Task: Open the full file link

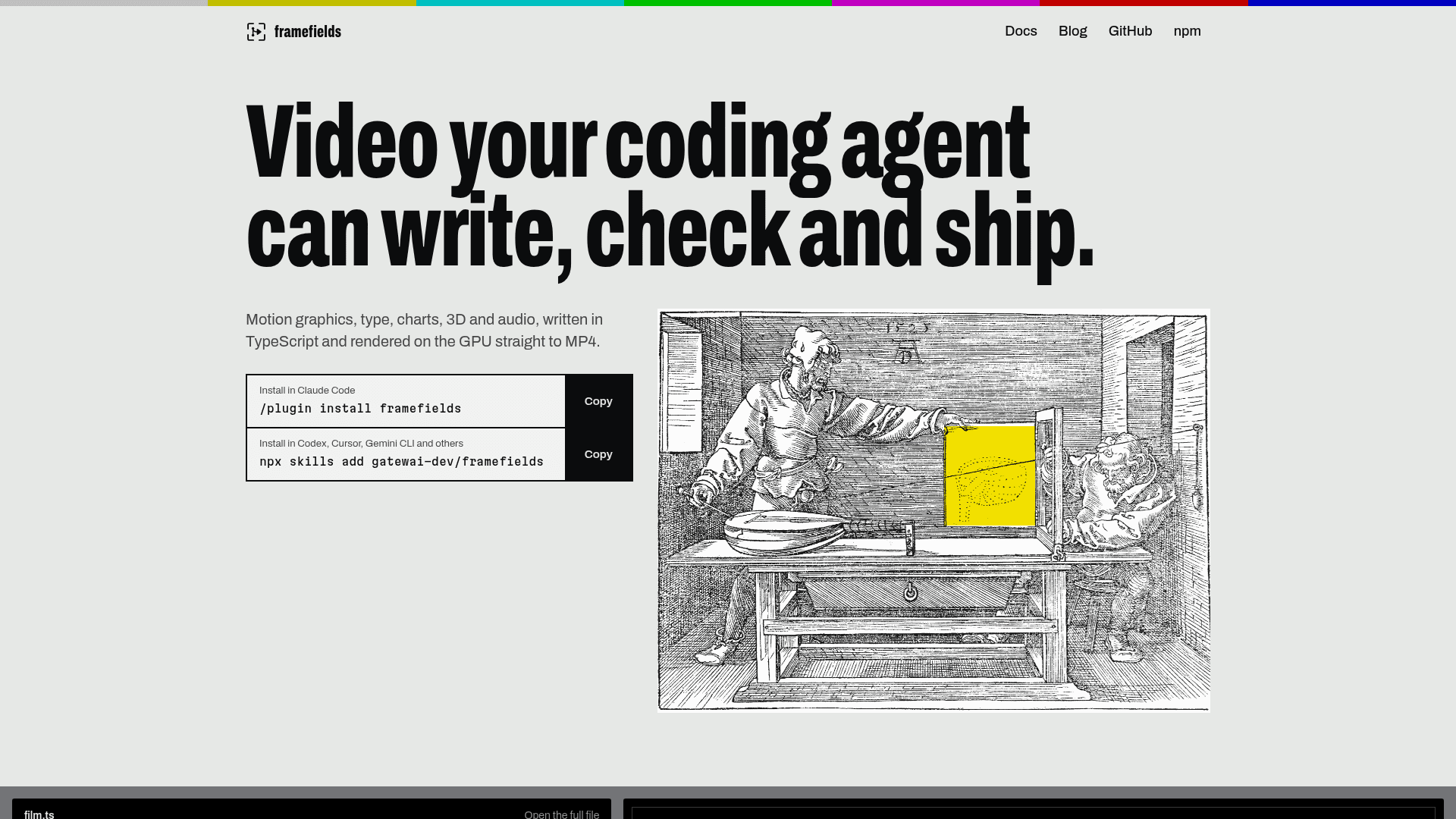Action: click(561, 814)
